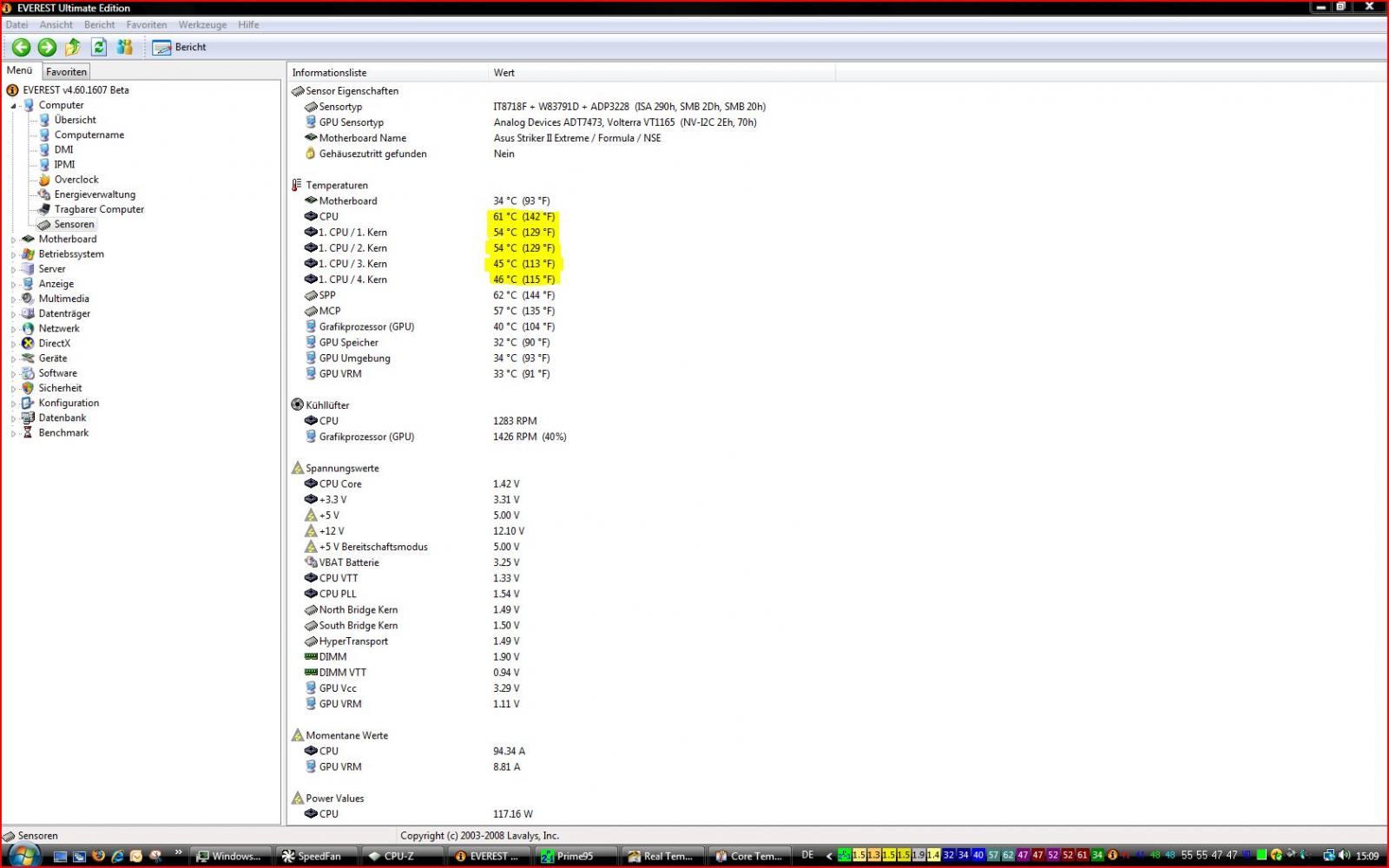The width and height of the screenshot is (1389, 868).
Task: Click the Konfiguration tree icon
Action: coord(28,403)
